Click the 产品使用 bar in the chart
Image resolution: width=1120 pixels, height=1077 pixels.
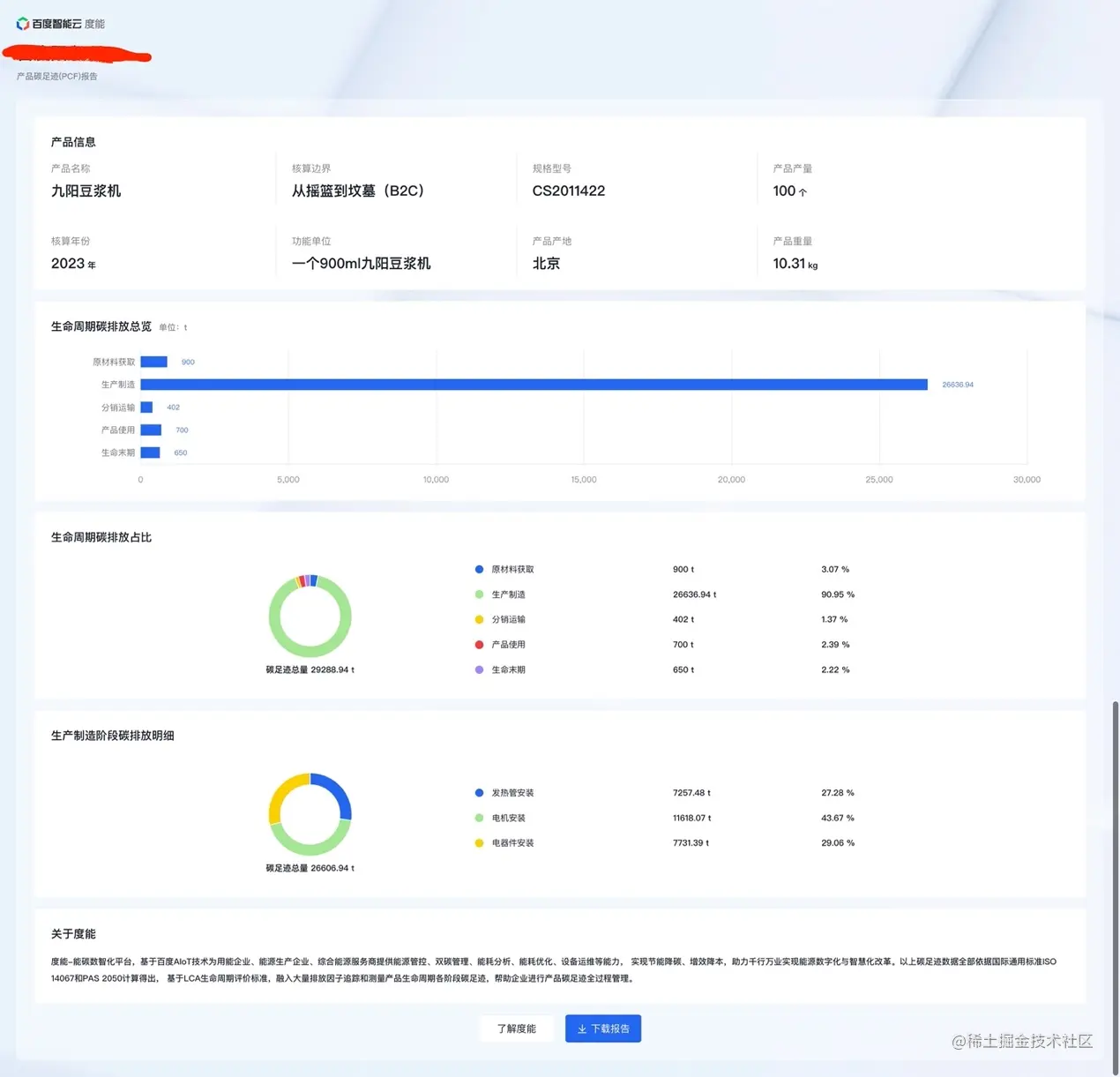pos(151,430)
